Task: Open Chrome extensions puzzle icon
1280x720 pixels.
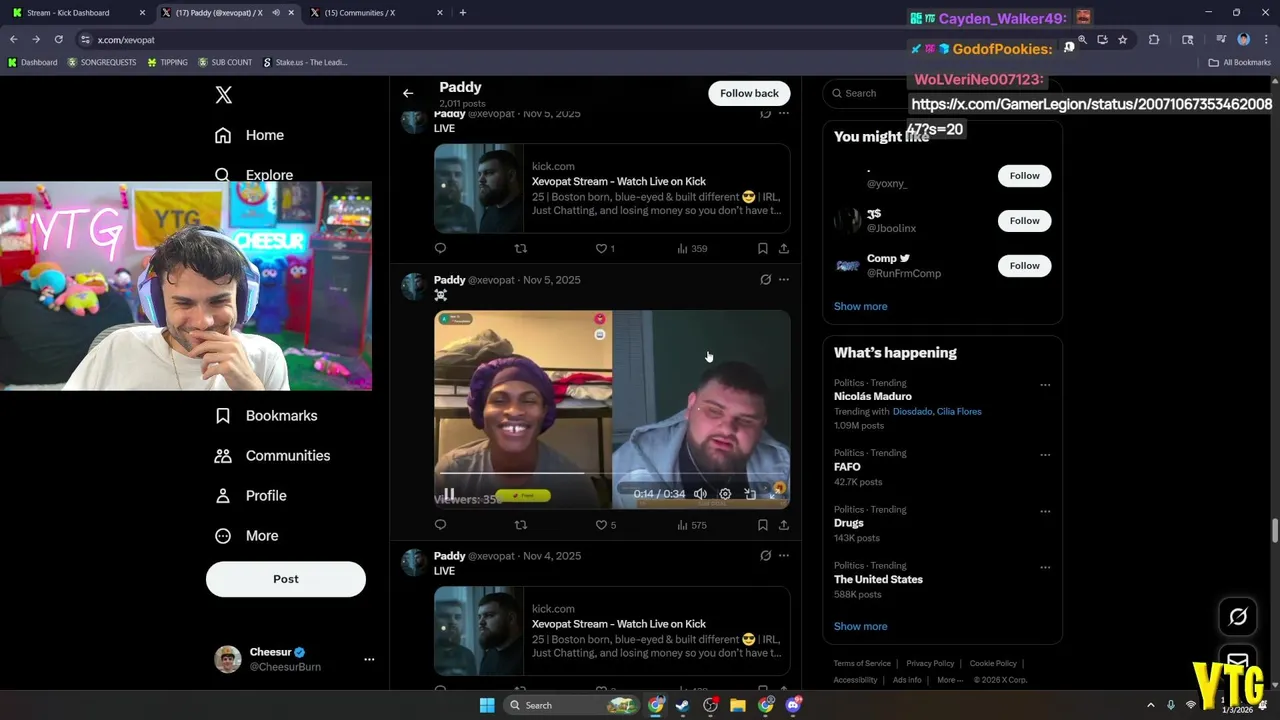Action: click(1153, 40)
